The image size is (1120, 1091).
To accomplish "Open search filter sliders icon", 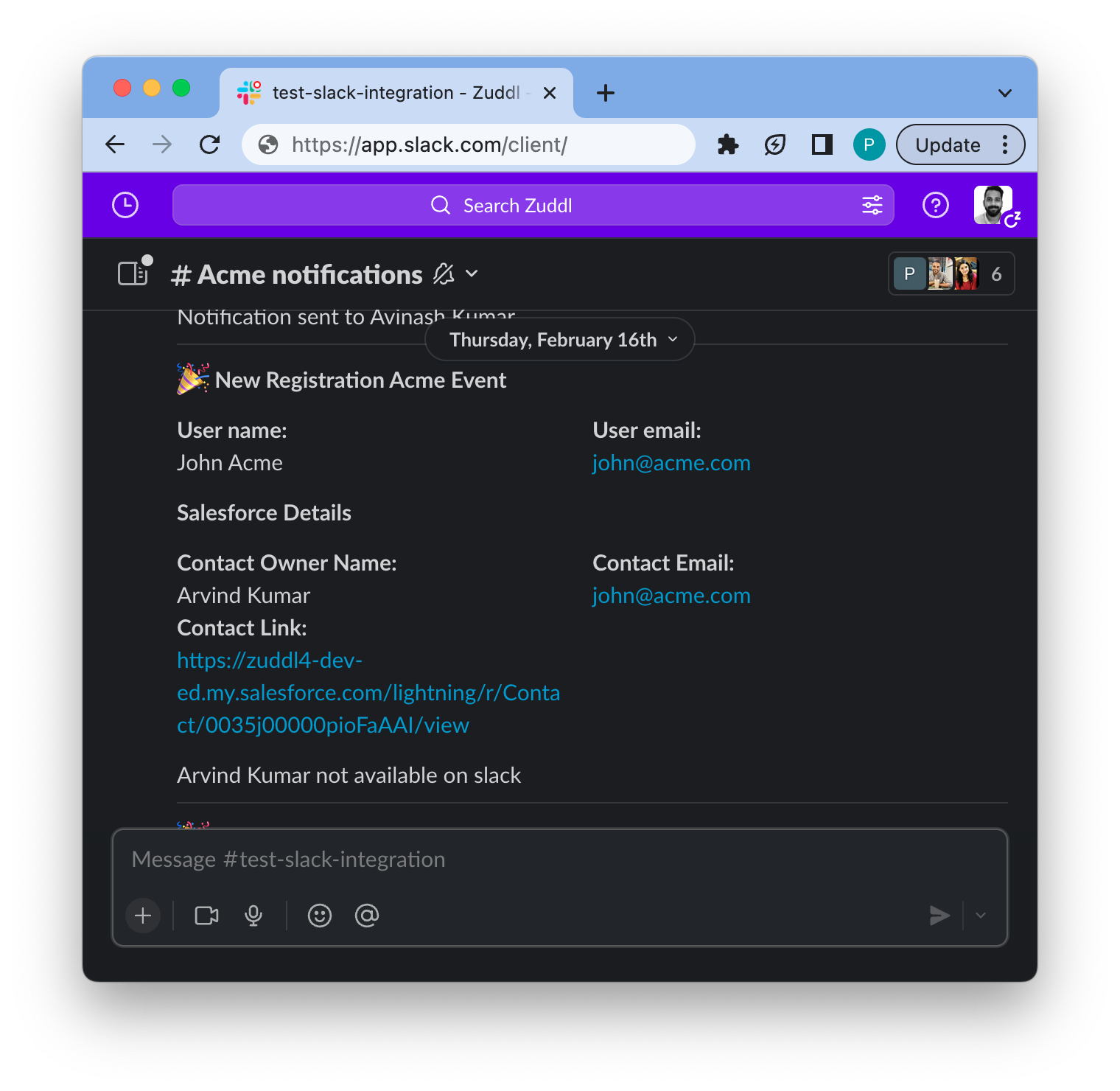I will pyautogui.click(x=872, y=205).
